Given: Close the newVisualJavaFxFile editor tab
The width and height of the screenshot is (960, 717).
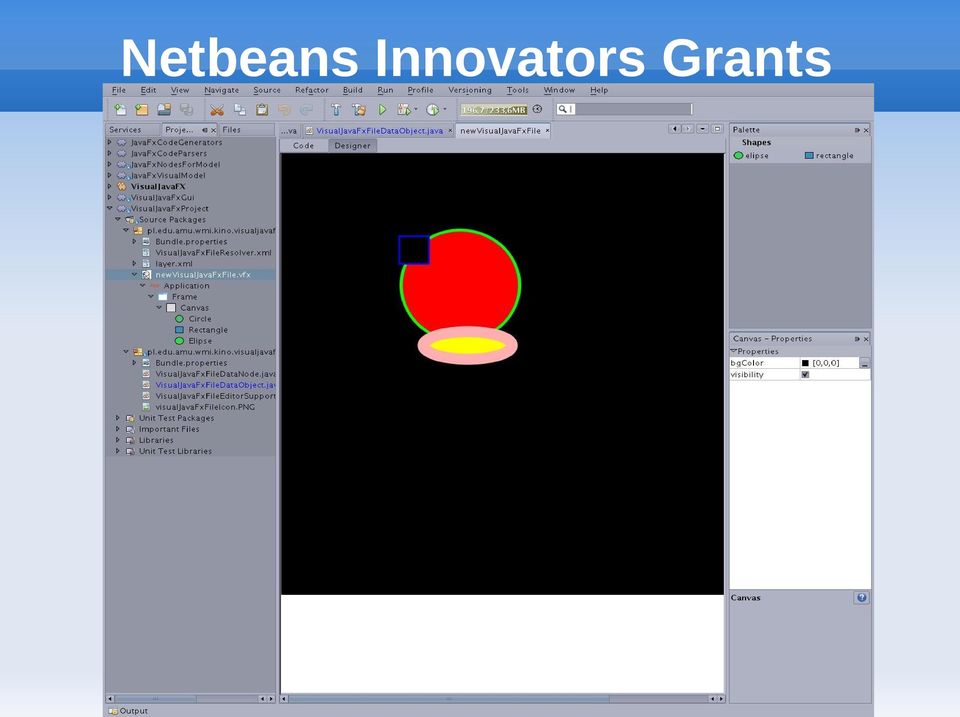Looking at the screenshot, I should coord(547,130).
